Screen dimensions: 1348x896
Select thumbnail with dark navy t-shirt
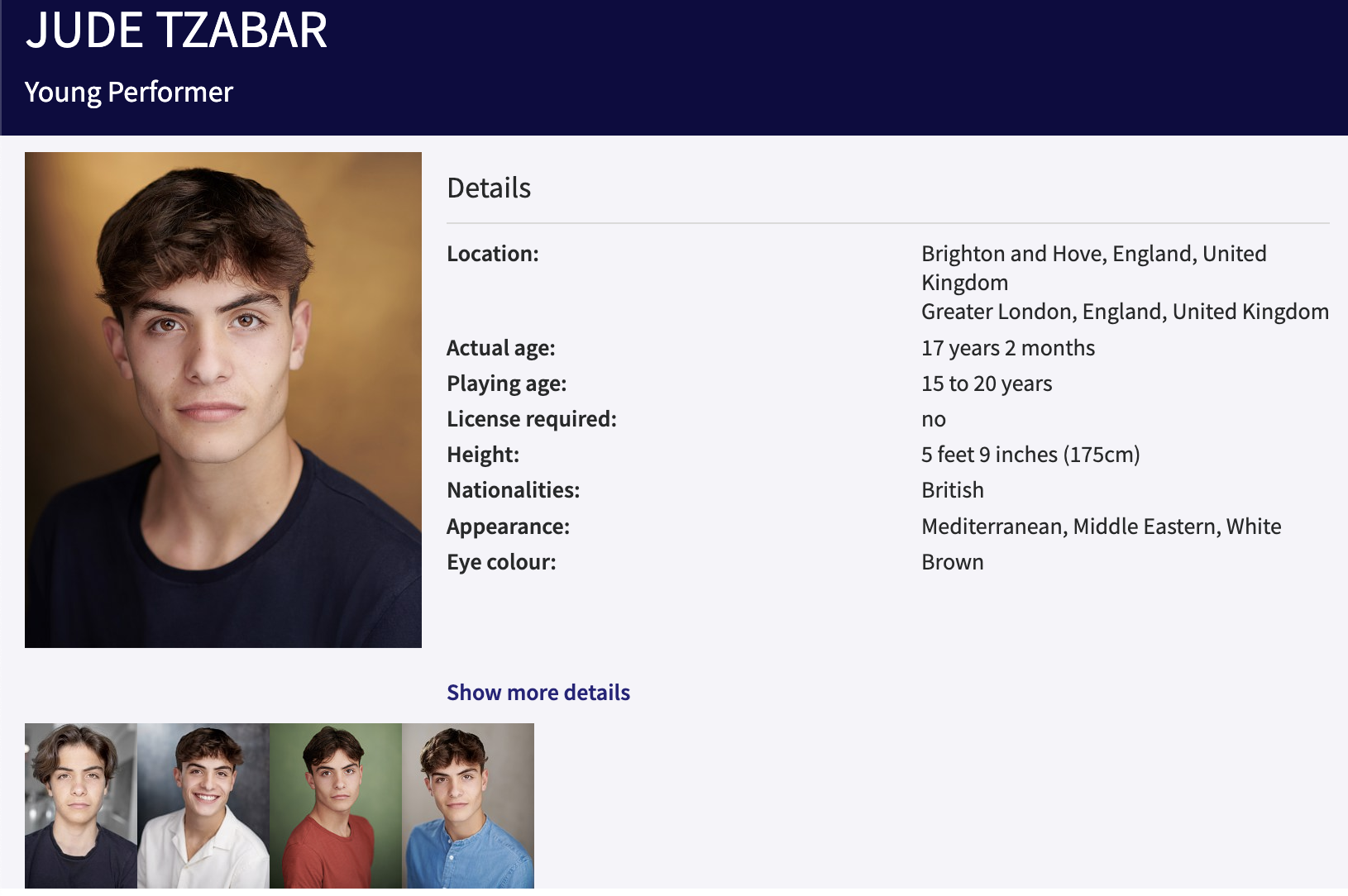point(81,806)
